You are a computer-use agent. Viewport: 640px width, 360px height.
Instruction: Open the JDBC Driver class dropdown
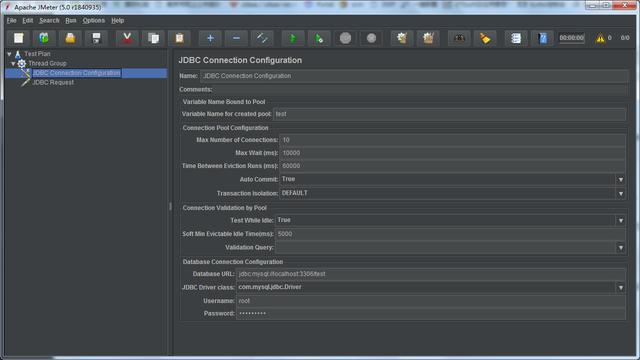(x=620, y=288)
